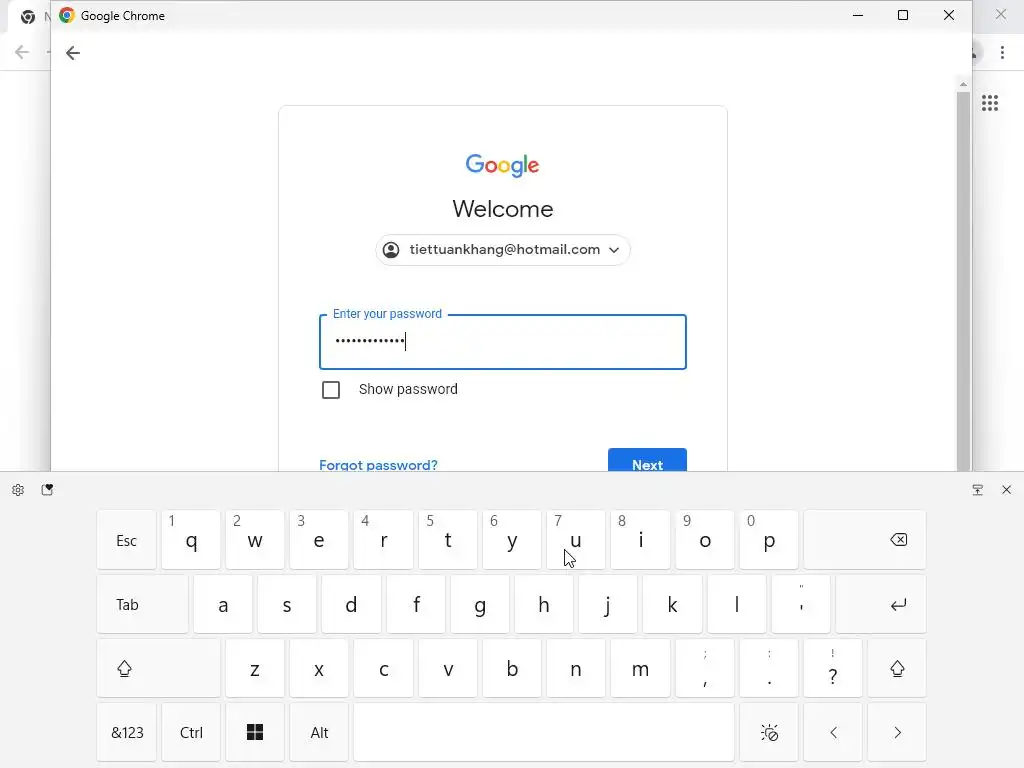Viewport: 1024px width, 768px height.
Task: Tap the period key
Action: click(769, 668)
